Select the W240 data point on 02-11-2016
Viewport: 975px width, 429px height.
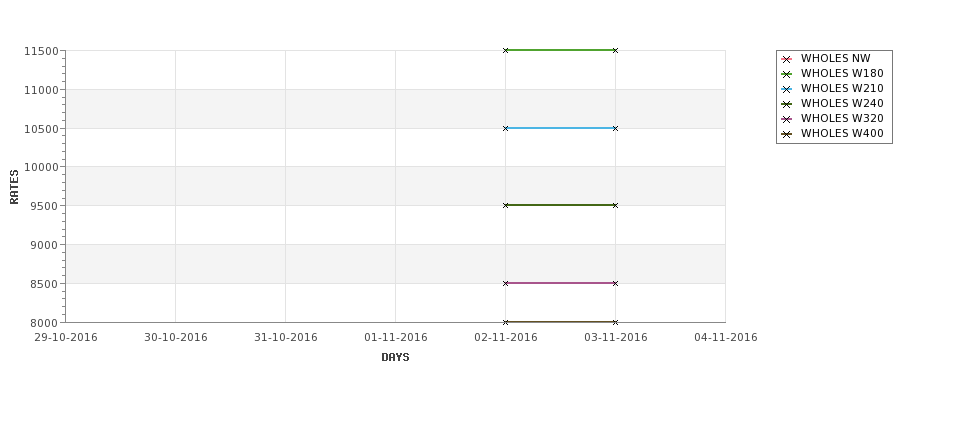[506, 205]
